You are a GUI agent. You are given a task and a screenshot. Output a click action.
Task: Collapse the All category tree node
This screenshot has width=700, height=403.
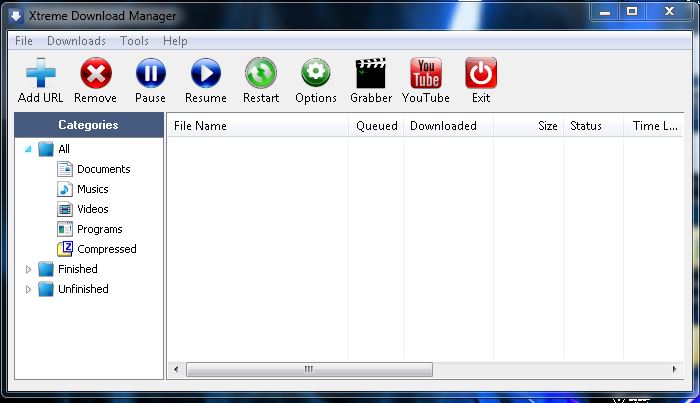28,149
